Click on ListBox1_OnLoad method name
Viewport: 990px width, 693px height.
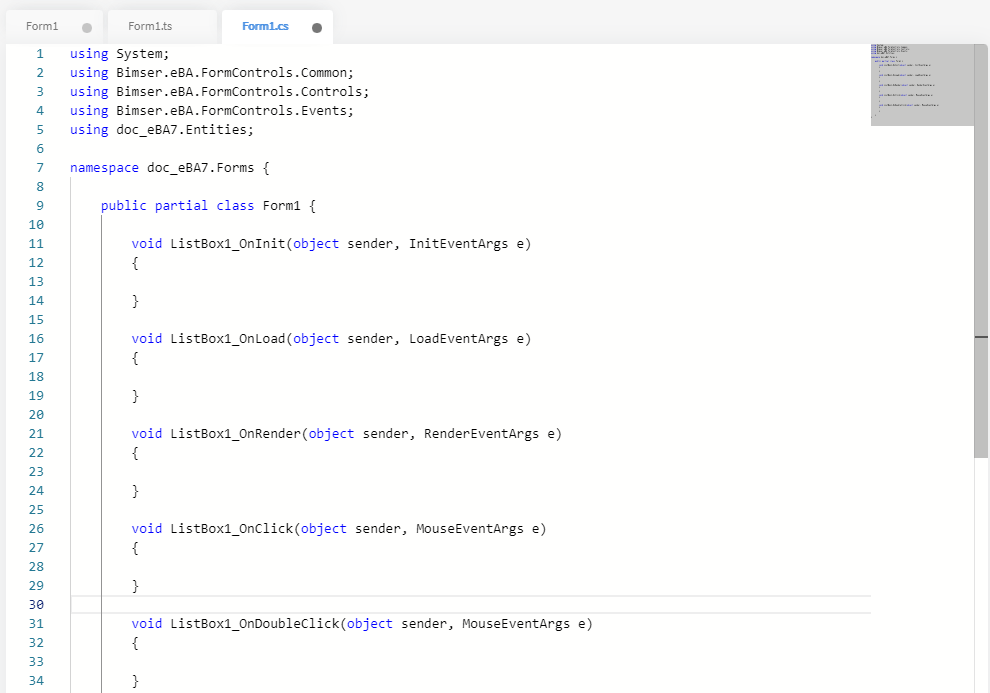pyautogui.click(x=228, y=338)
